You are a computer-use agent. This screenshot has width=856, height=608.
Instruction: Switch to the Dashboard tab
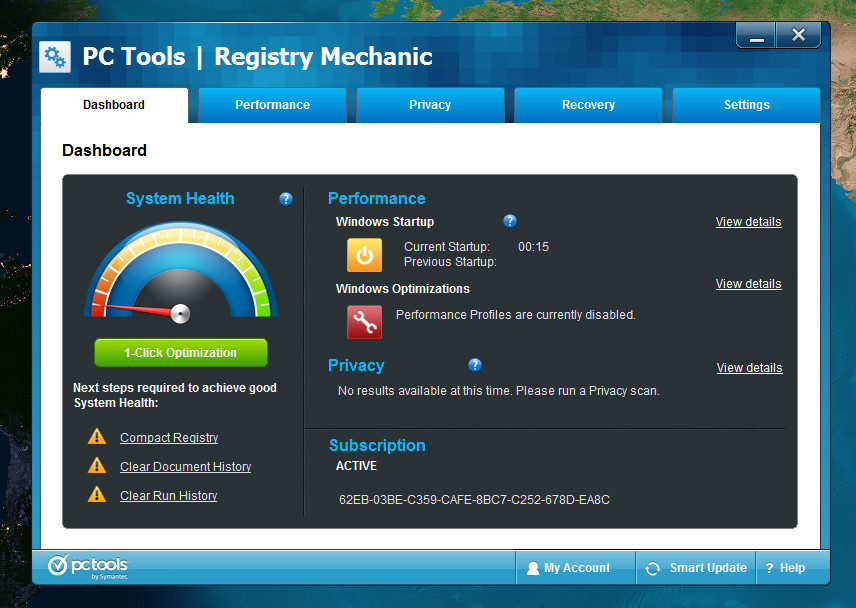click(x=114, y=105)
